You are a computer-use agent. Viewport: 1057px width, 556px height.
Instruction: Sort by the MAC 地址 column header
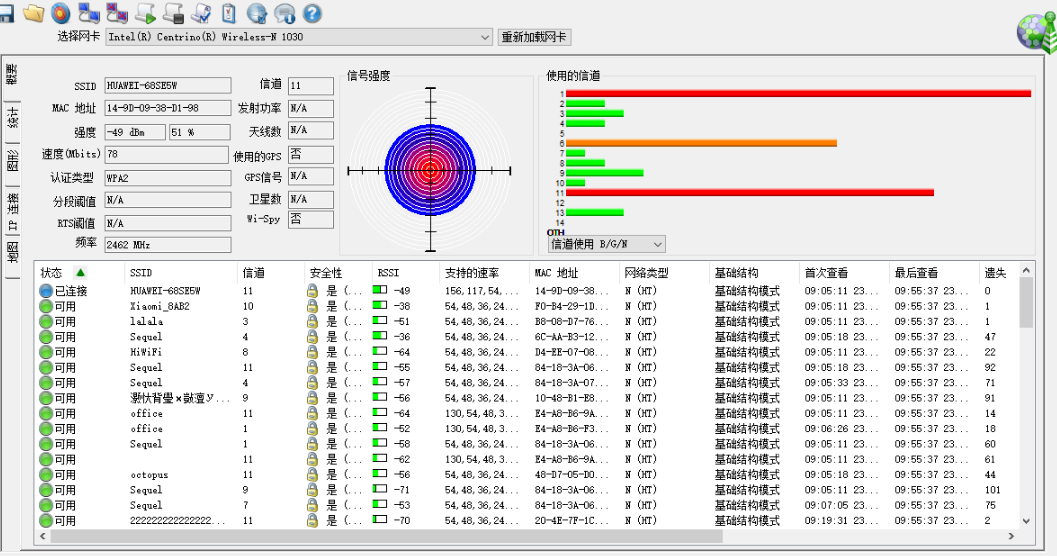574,273
